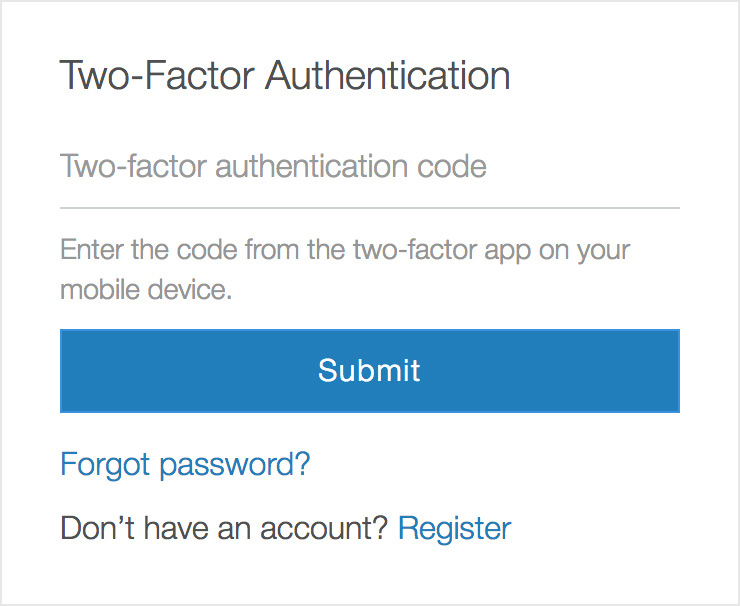Place cursor in the code entry field
Image resolution: width=740 pixels, height=606 pixels.
pos(369,166)
